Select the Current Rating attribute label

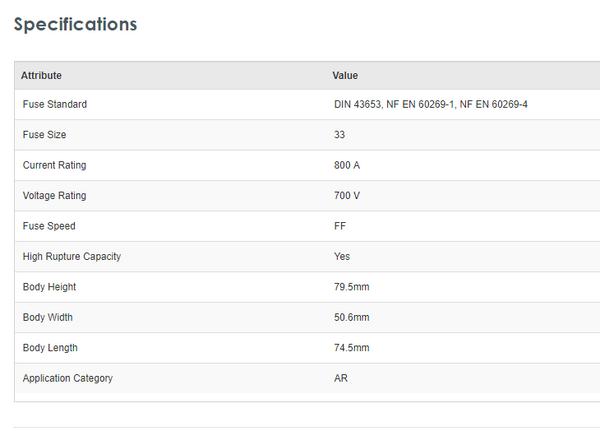(54, 165)
